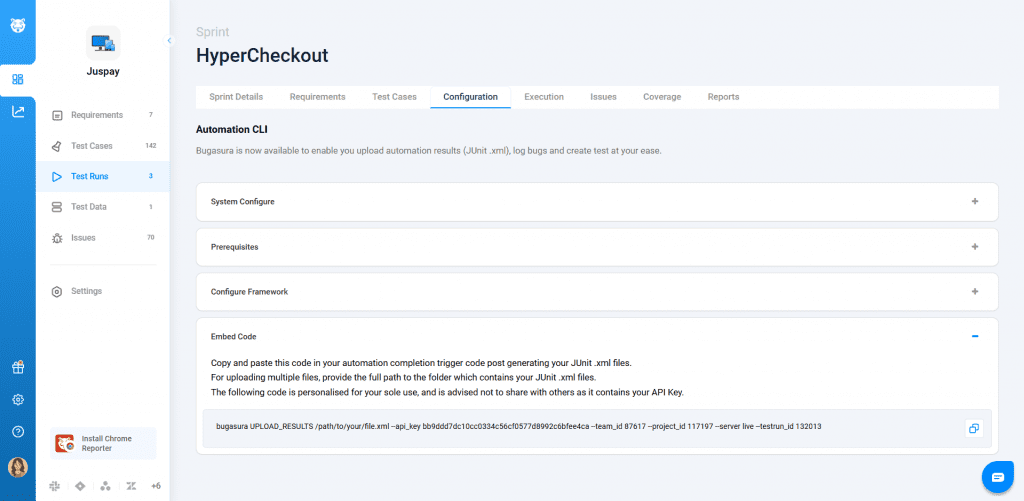Click the System Configure heading text
This screenshot has height=501, width=1024.
point(242,202)
